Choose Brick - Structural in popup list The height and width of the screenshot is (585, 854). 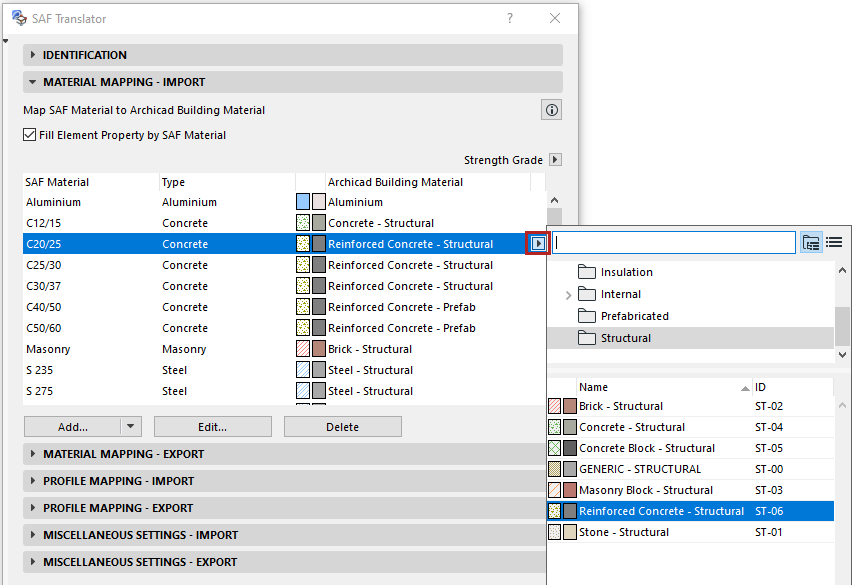point(691,406)
